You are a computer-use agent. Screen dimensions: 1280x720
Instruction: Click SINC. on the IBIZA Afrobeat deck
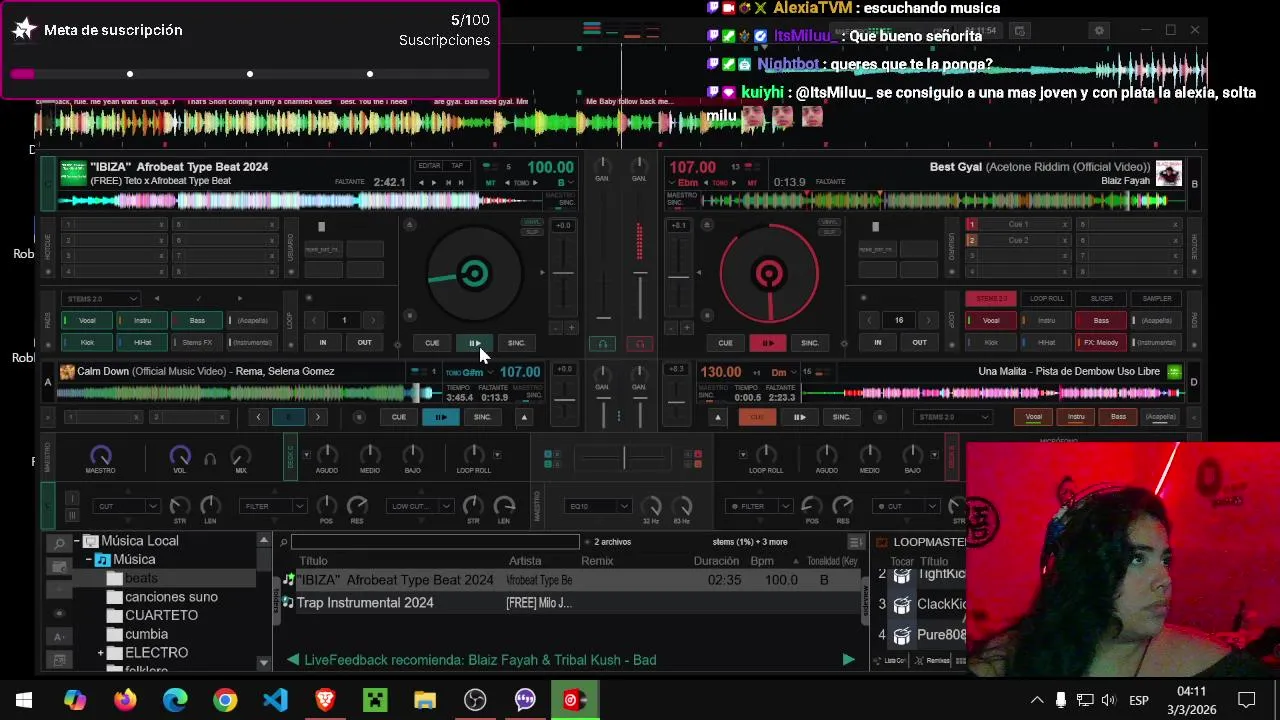[516, 343]
